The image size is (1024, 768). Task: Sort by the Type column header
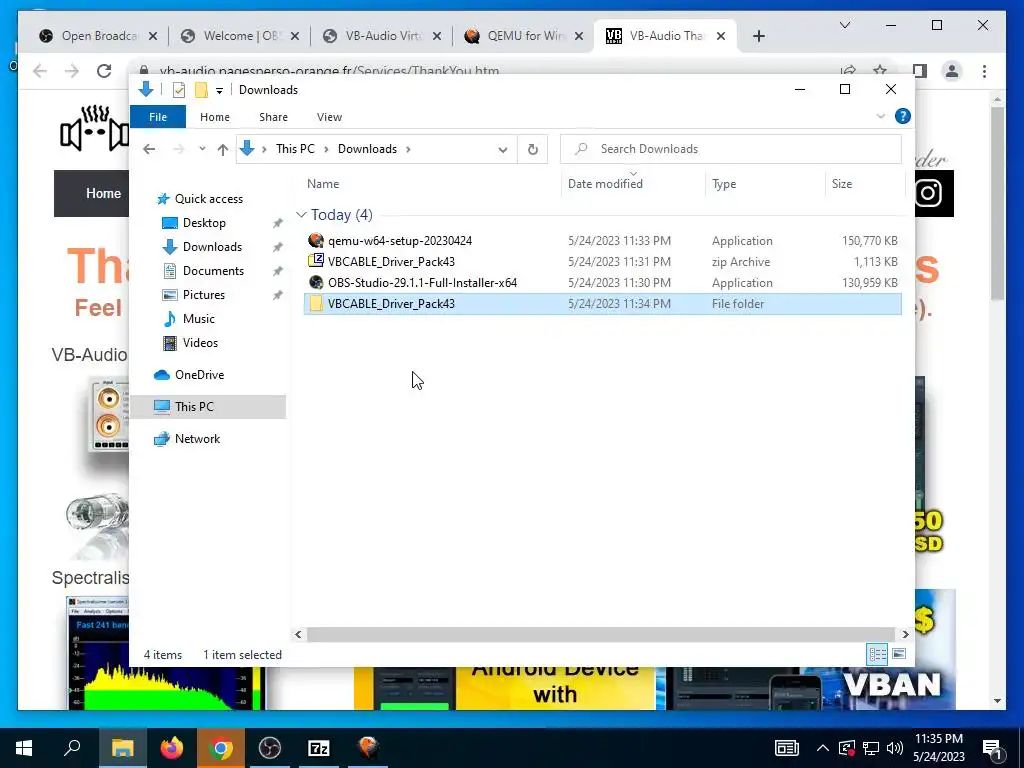[x=724, y=184]
